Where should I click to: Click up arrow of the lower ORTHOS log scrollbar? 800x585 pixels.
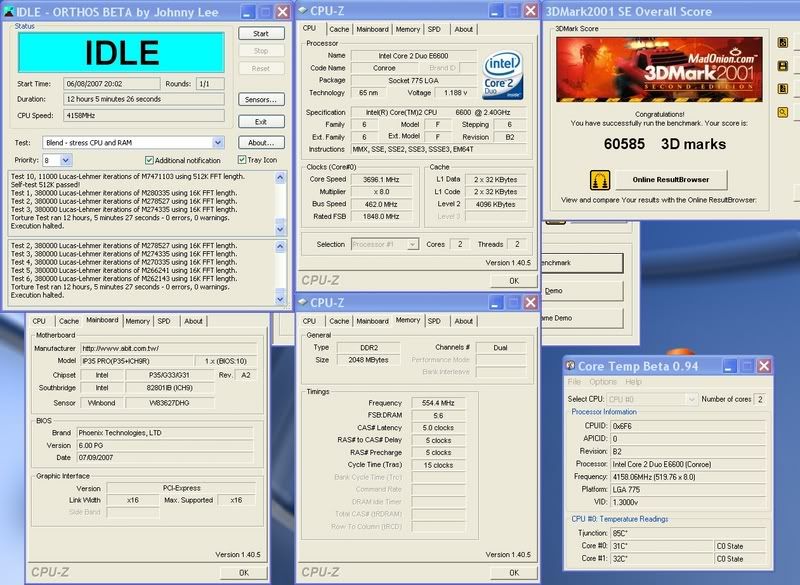pos(280,246)
